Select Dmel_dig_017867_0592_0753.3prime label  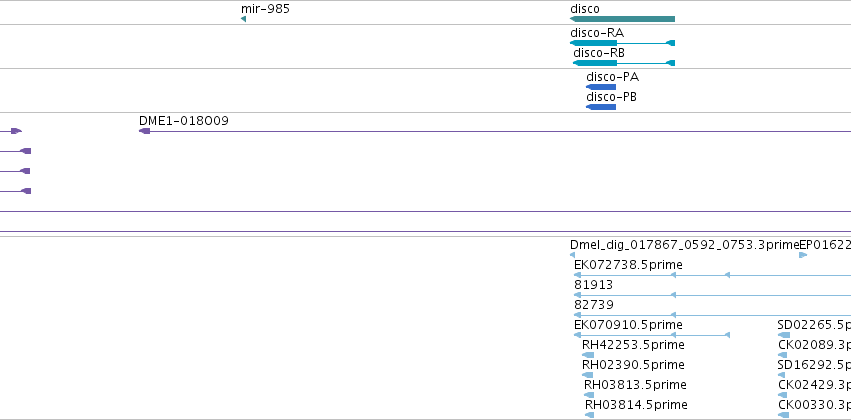pyautogui.click(x=684, y=245)
